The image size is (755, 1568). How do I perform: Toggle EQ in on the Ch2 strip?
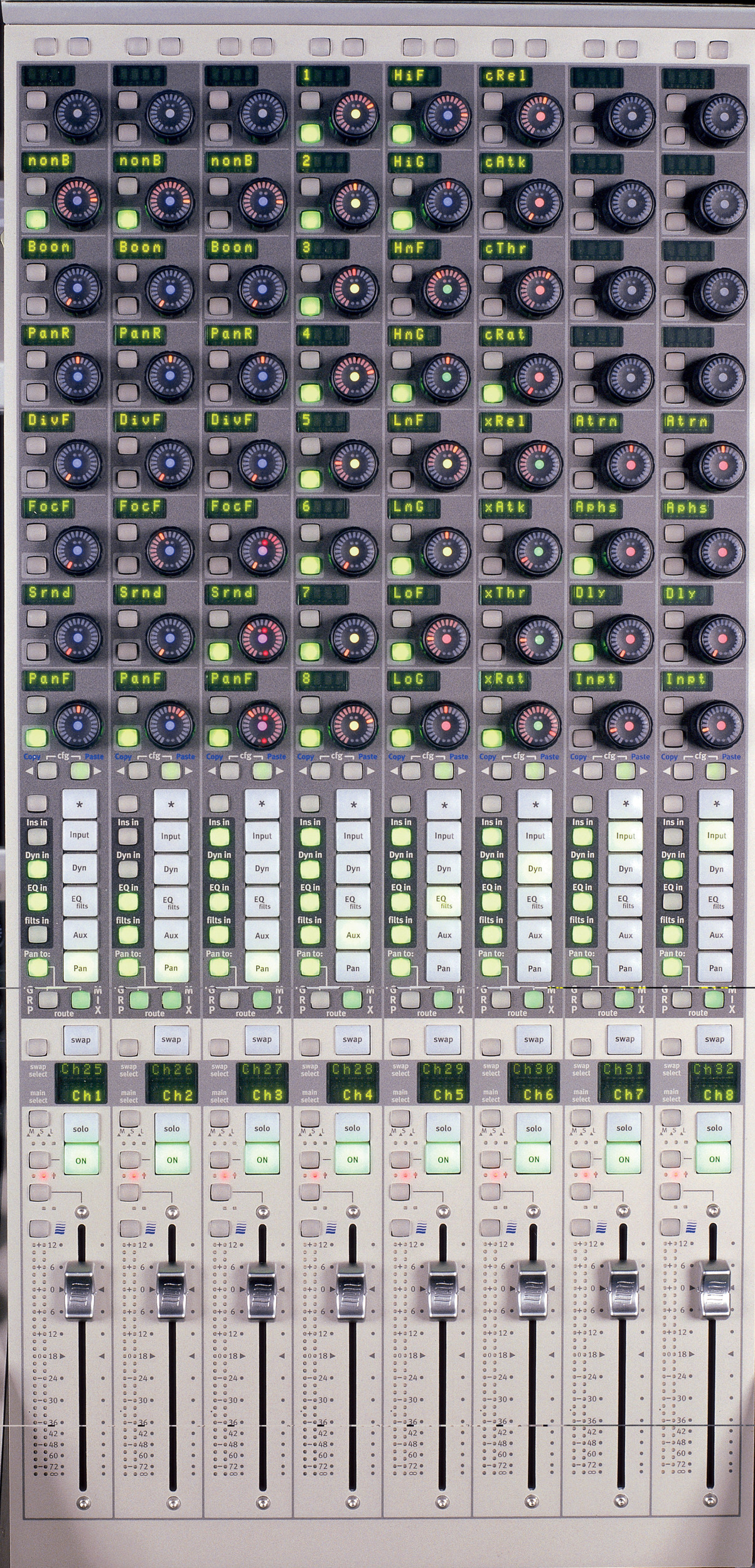click(128, 902)
